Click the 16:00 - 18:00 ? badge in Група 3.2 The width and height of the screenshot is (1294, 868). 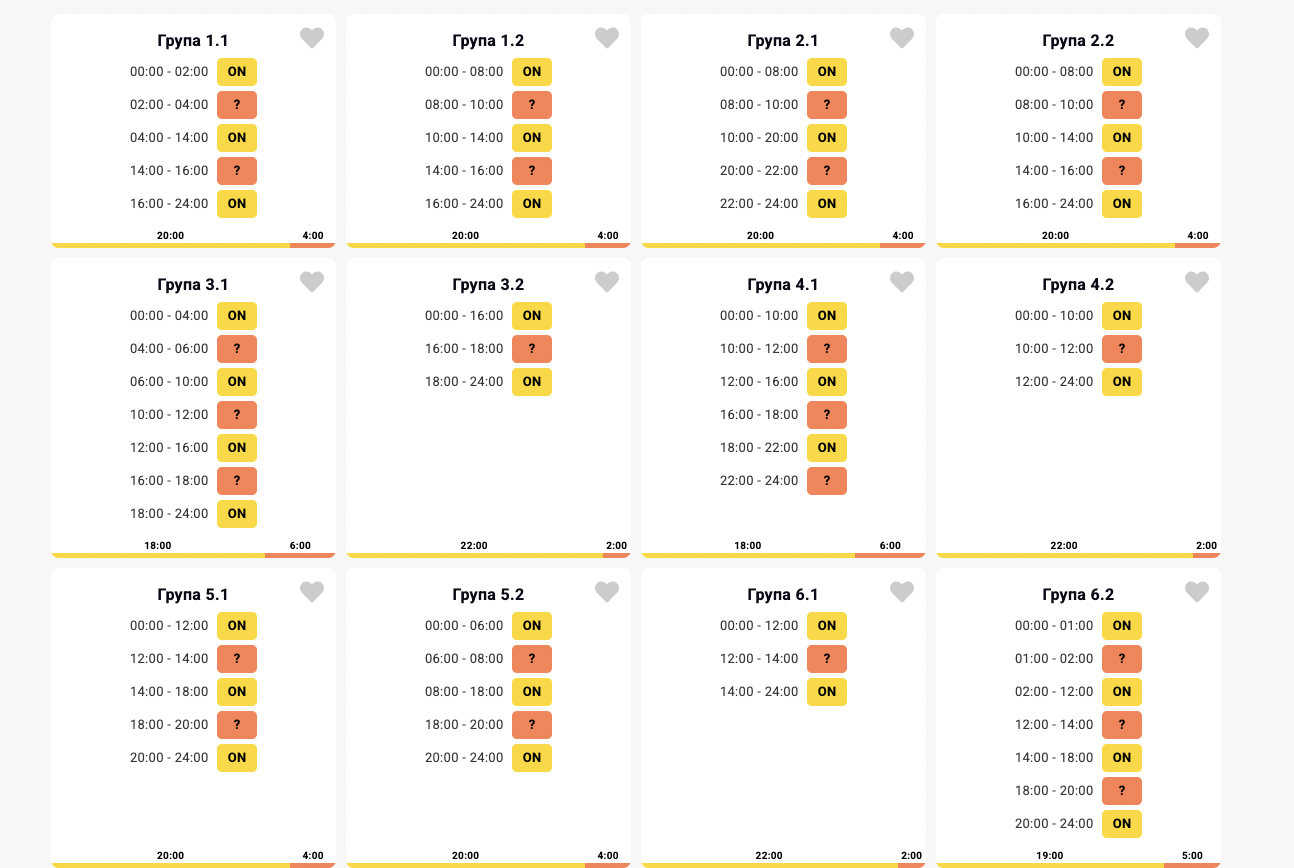pyautogui.click(x=532, y=349)
